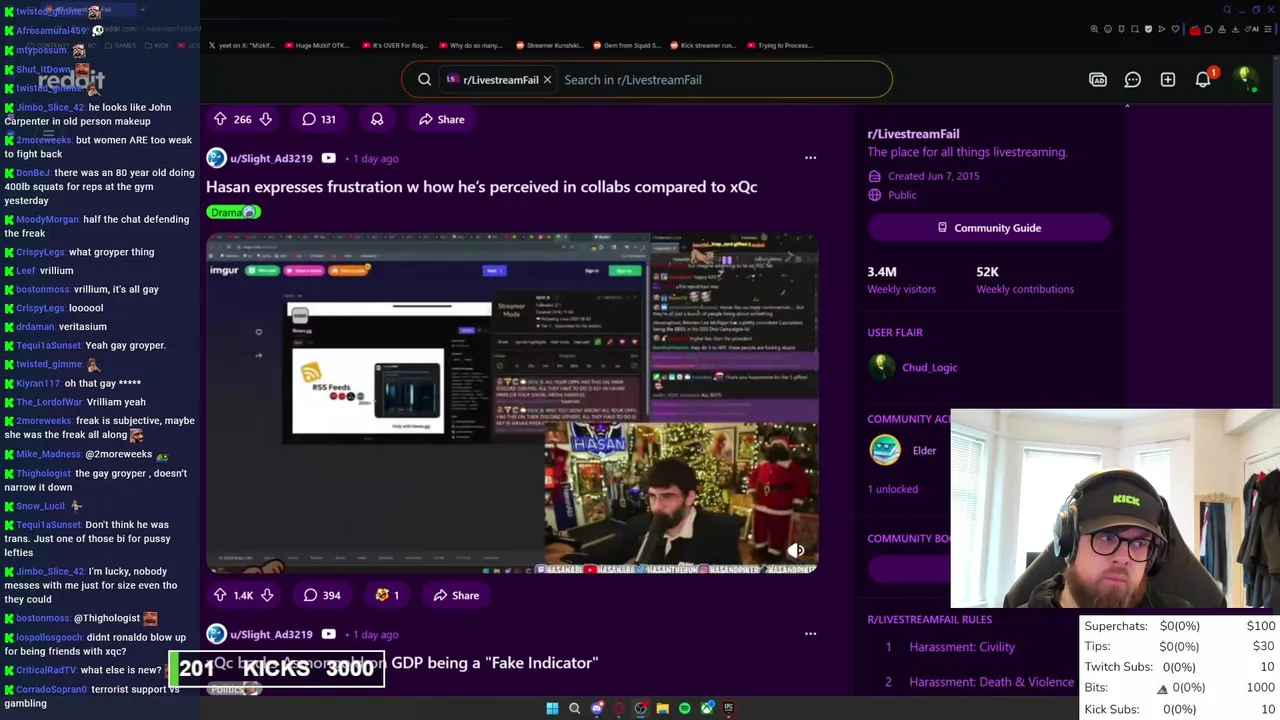
Task: Switch to the Why do so many tab
Action: 470,45
